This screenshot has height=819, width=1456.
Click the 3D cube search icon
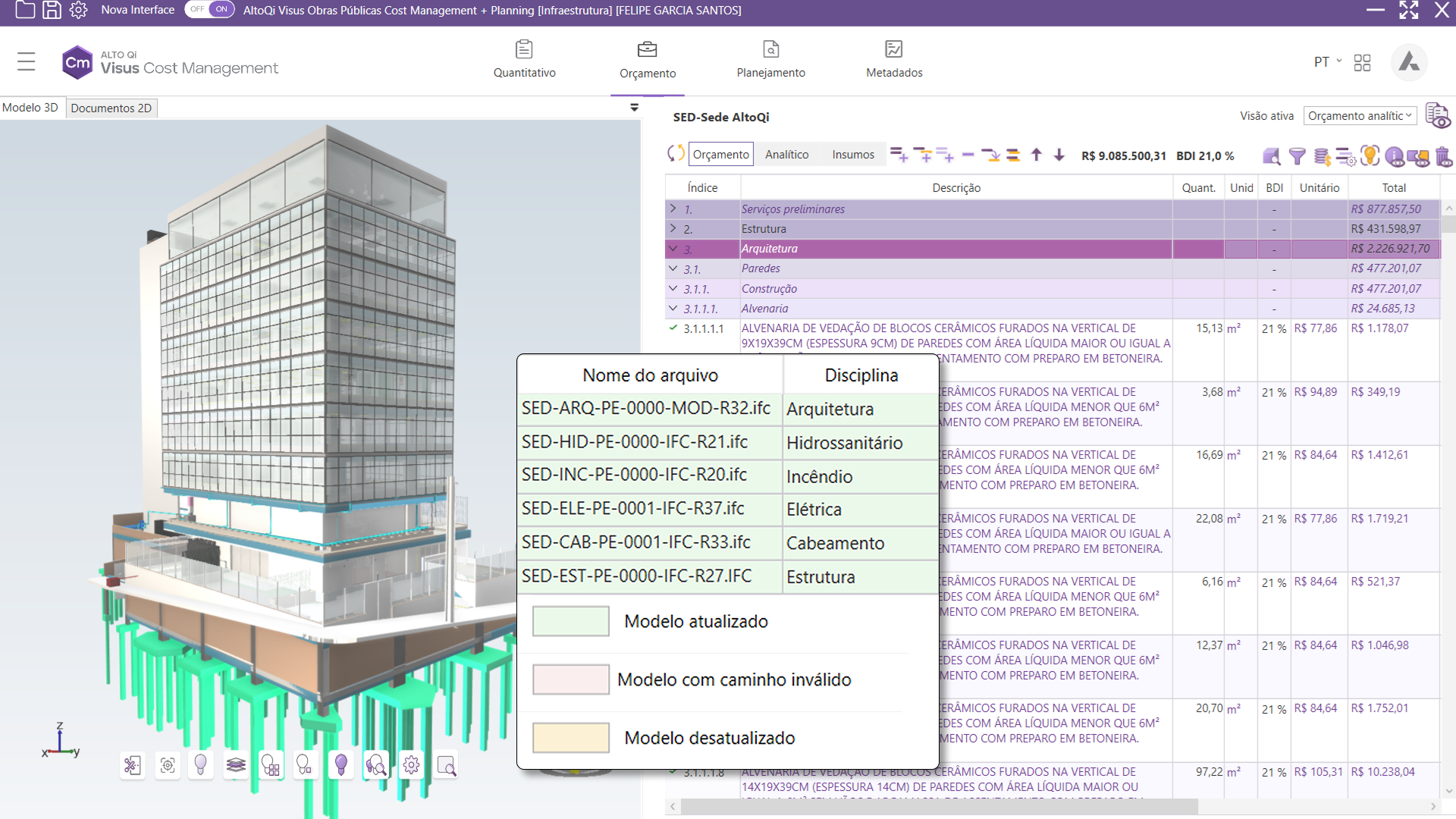click(1272, 156)
